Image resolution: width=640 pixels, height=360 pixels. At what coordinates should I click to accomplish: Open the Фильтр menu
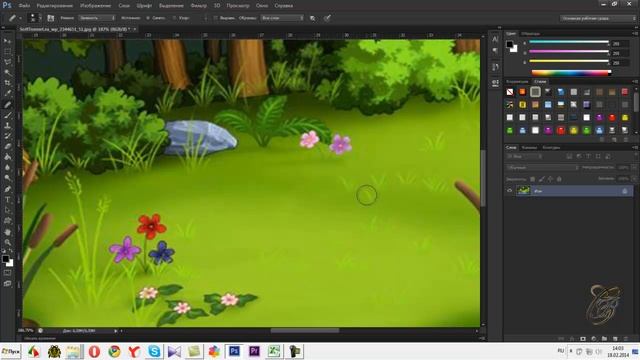[198, 6]
